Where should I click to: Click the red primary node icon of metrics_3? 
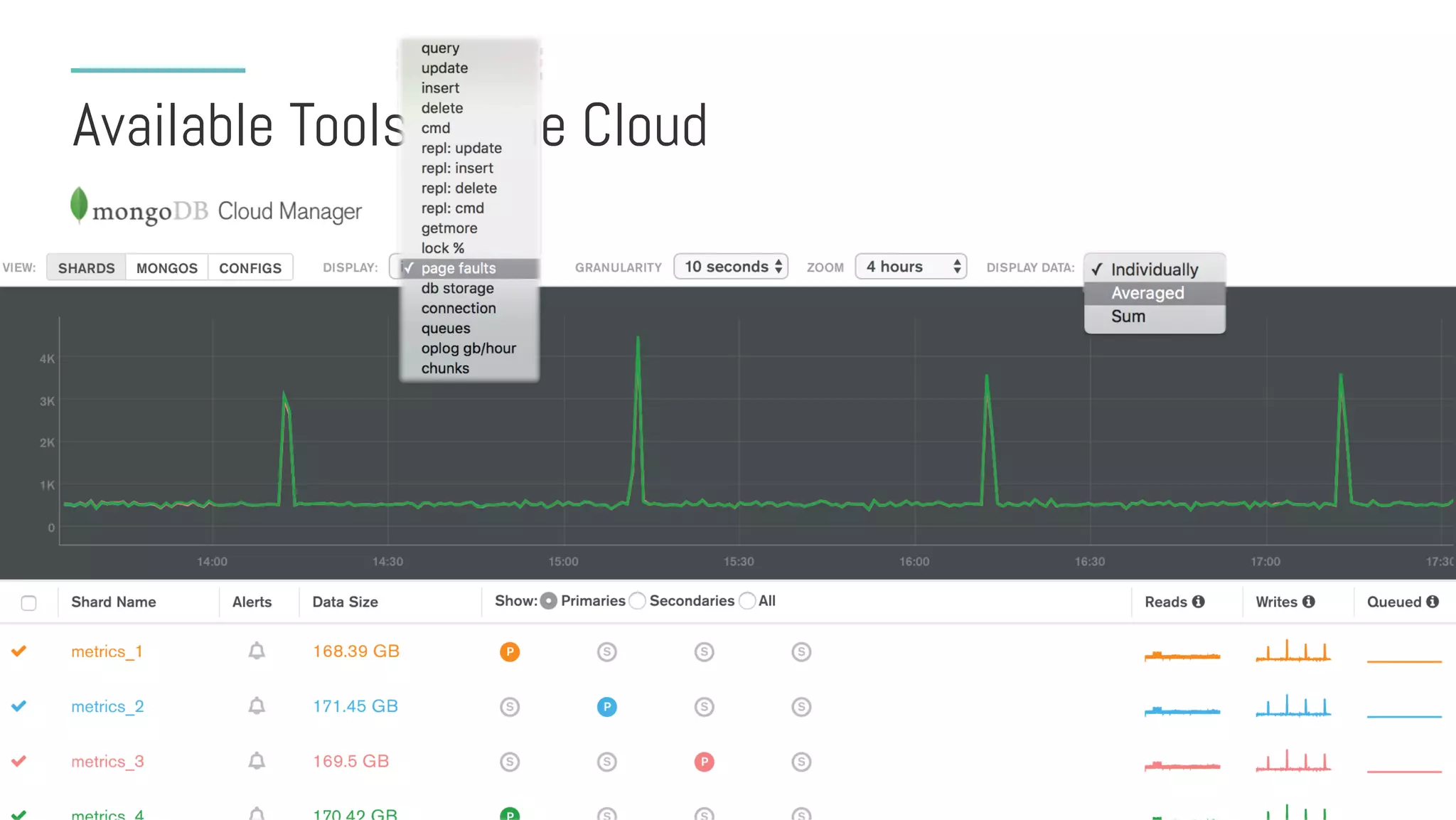(x=704, y=762)
